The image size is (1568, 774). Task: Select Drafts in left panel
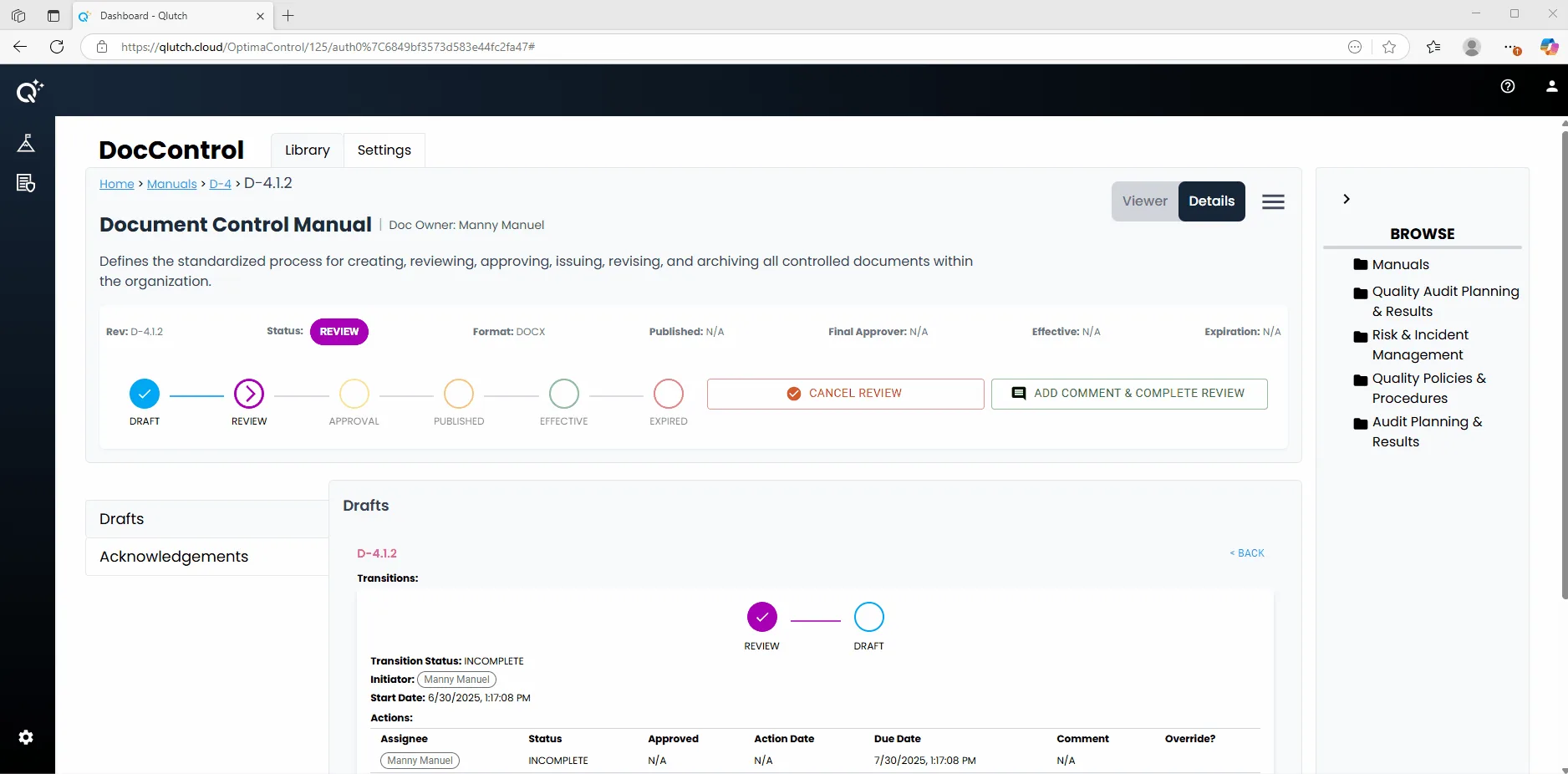point(207,519)
